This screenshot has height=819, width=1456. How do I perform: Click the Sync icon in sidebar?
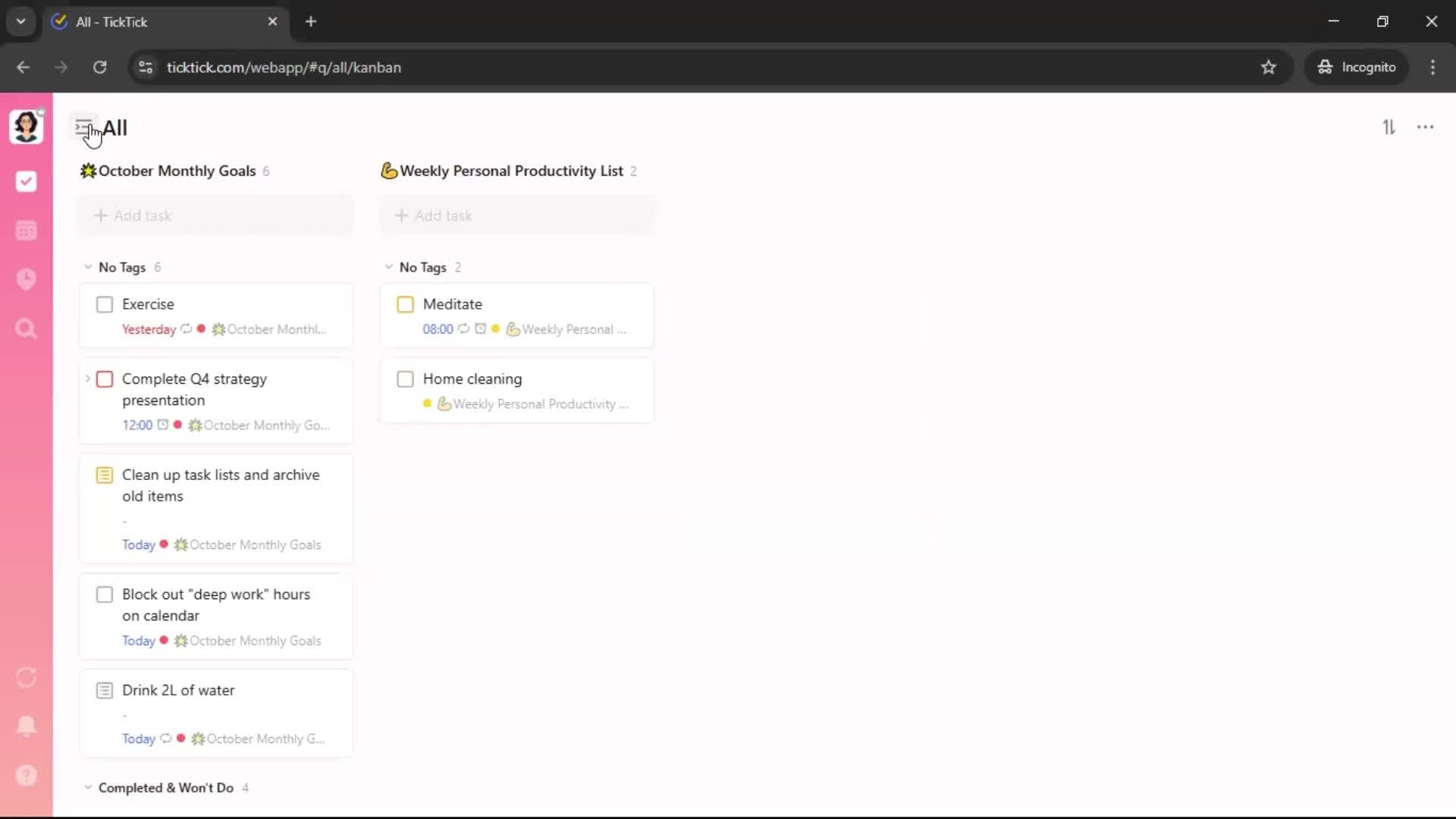pos(26,677)
